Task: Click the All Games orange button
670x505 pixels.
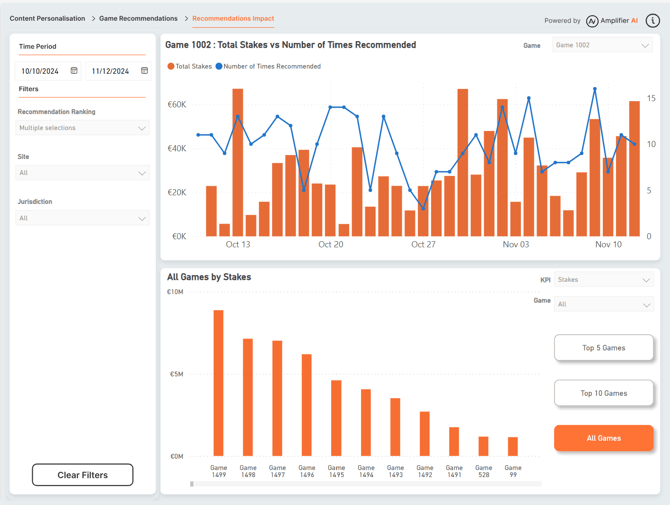Action: pos(603,438)
